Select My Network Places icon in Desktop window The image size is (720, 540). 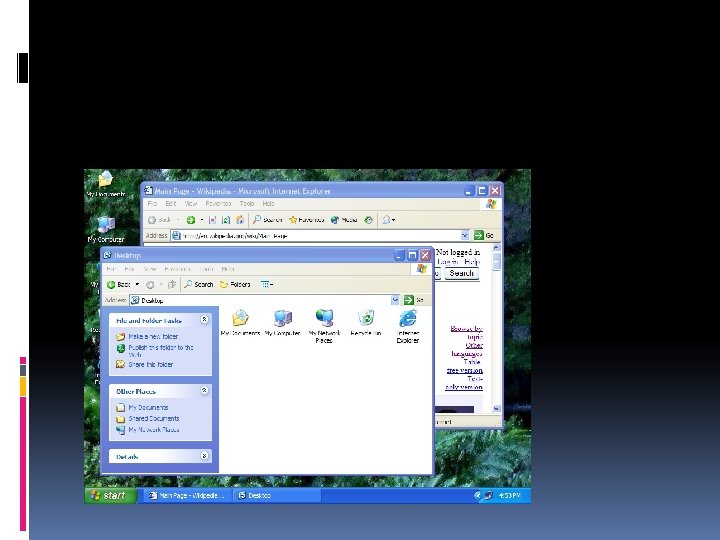[324, 326]
